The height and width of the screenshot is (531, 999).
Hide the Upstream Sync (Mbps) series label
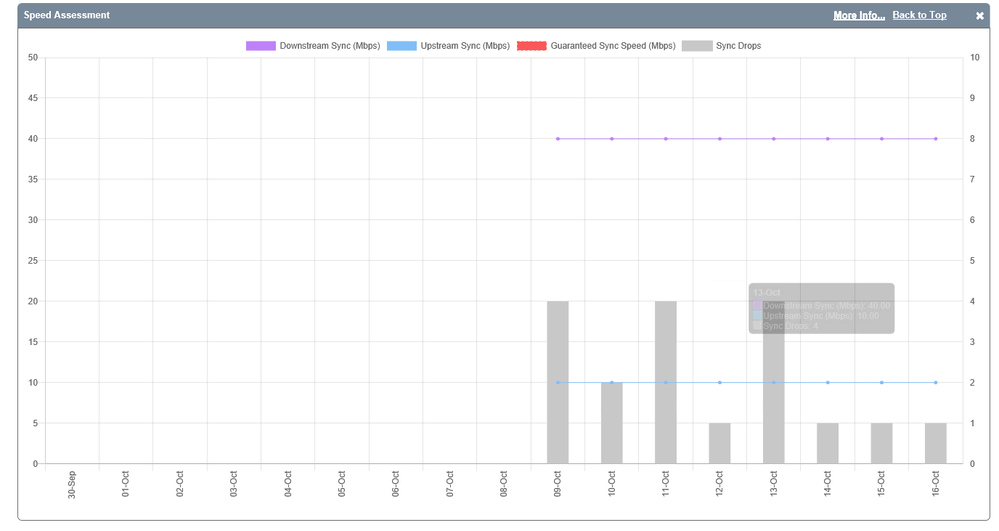point(465,46)
